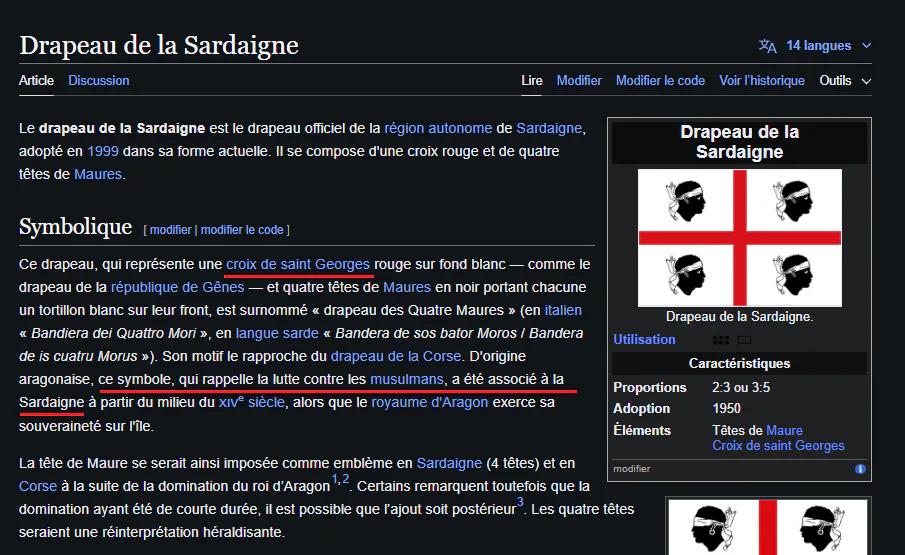905x555 pixels.
Task: Follow the royaume d'Aragon link
Action: (x=429, y=402)
